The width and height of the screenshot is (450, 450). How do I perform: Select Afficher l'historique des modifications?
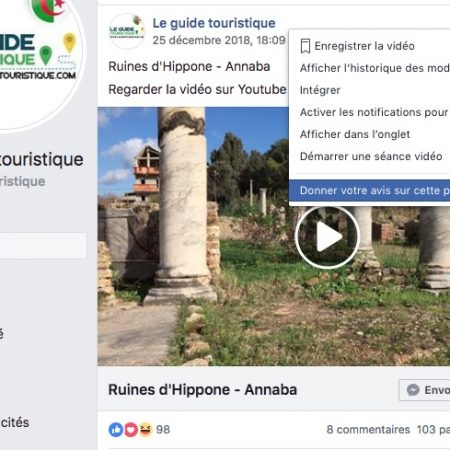(374, 68)
